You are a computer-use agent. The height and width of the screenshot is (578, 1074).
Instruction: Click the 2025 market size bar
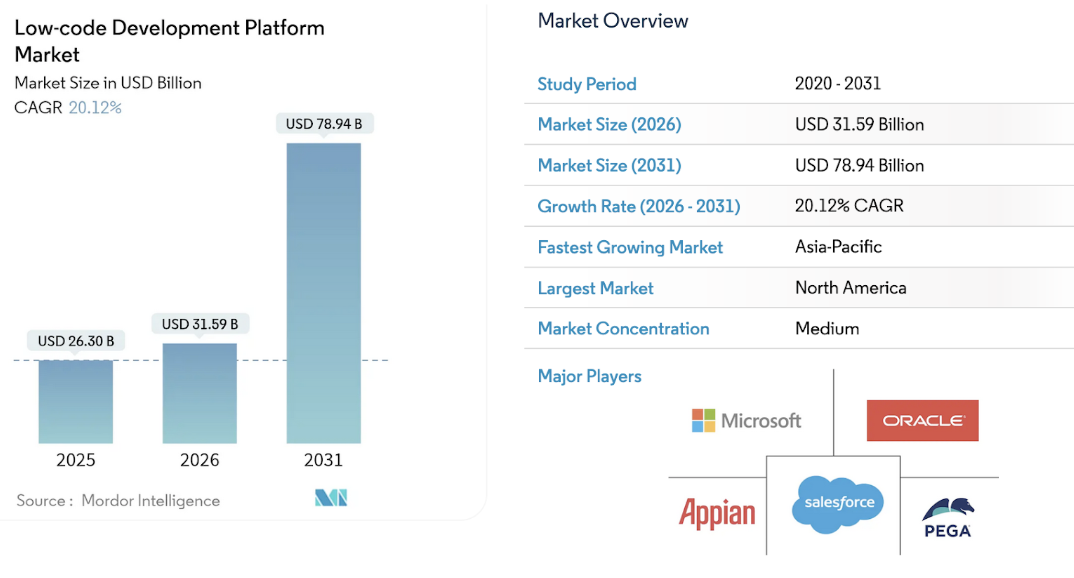(76, 401)
